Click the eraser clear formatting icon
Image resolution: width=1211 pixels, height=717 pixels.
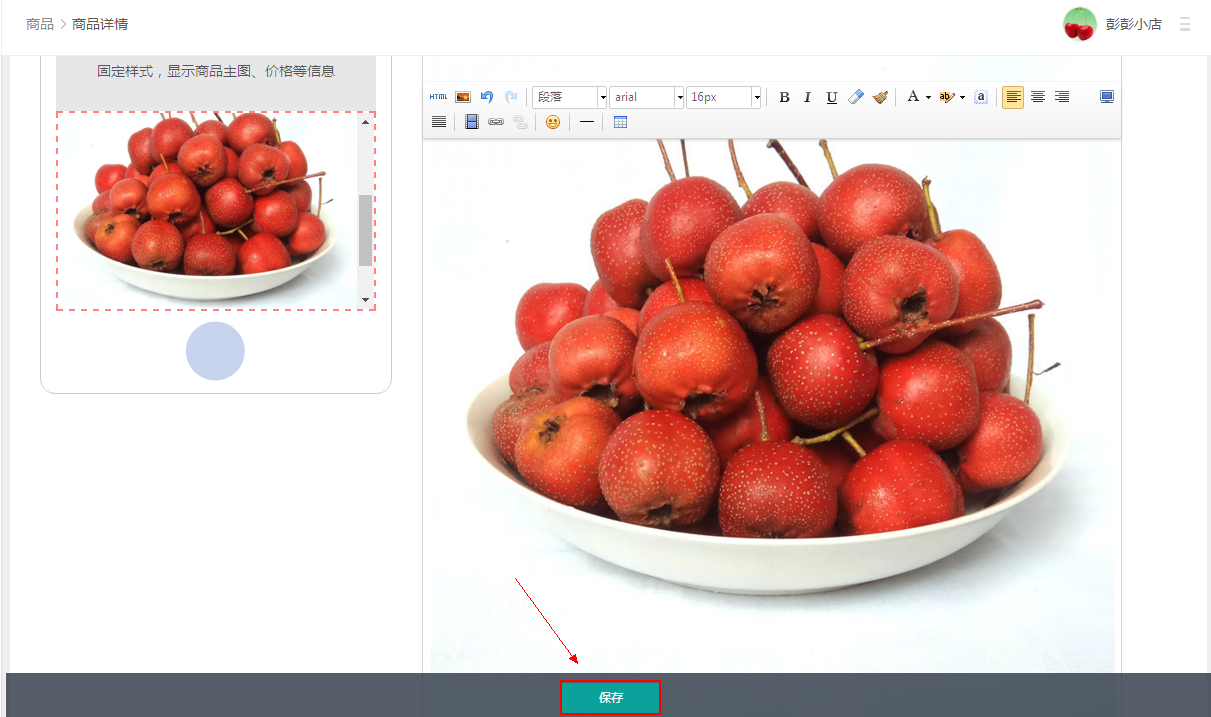point(856,97)
